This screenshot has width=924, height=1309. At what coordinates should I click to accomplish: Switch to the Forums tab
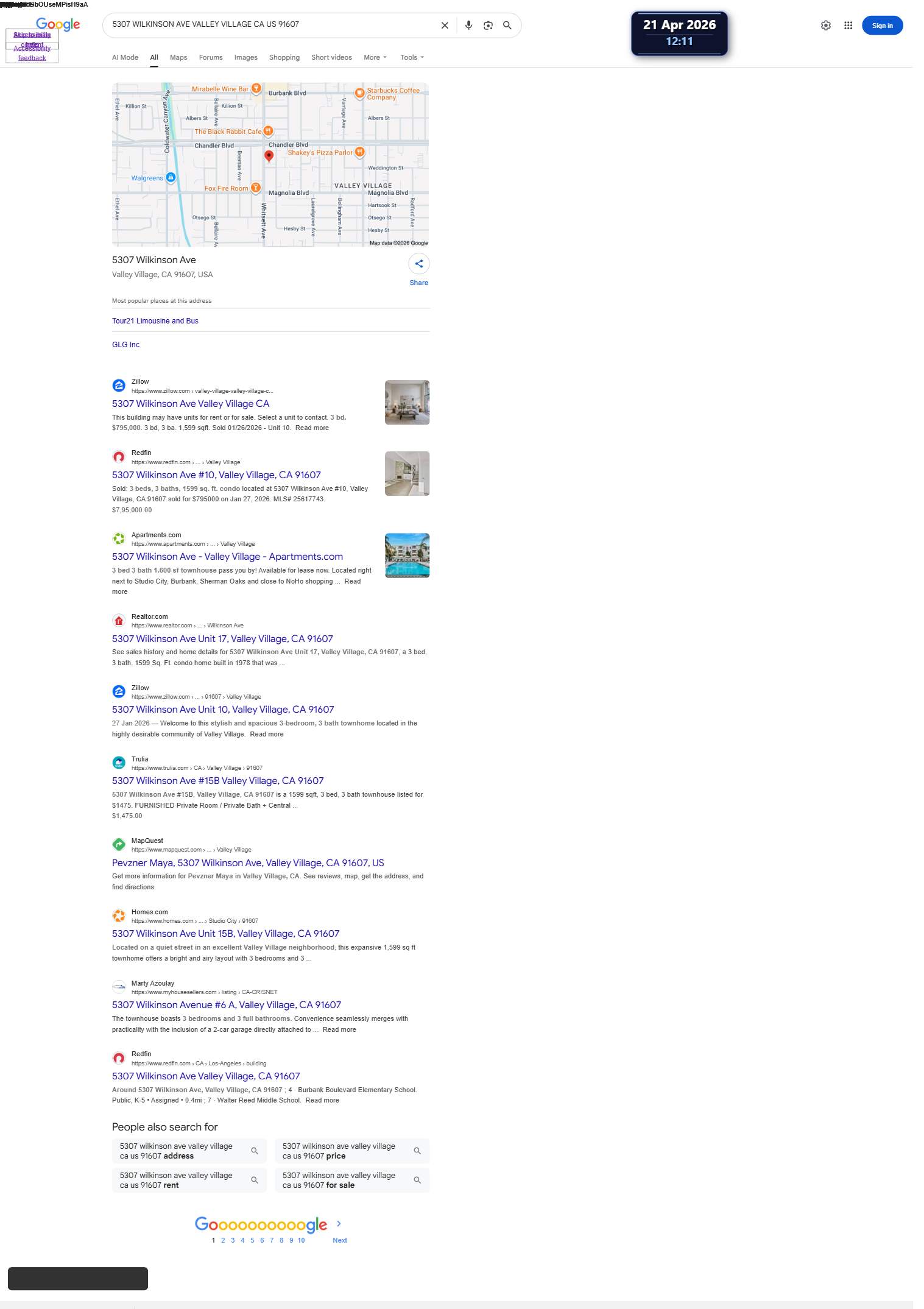211,57
